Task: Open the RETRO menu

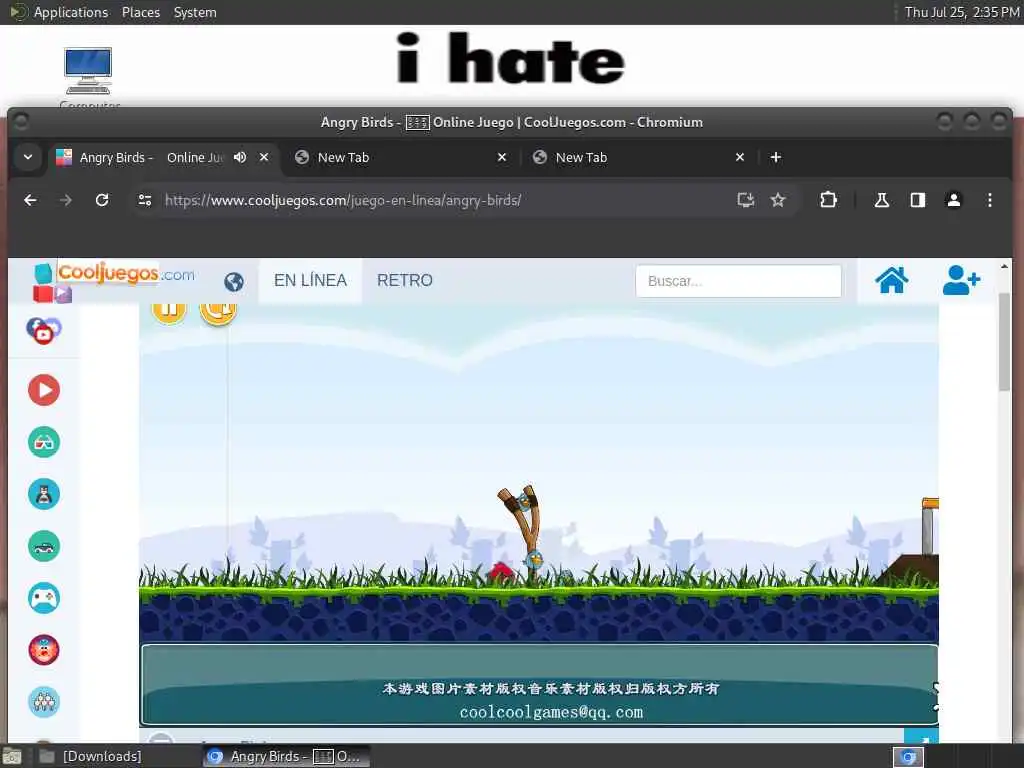Action: [x=405, y=280]
